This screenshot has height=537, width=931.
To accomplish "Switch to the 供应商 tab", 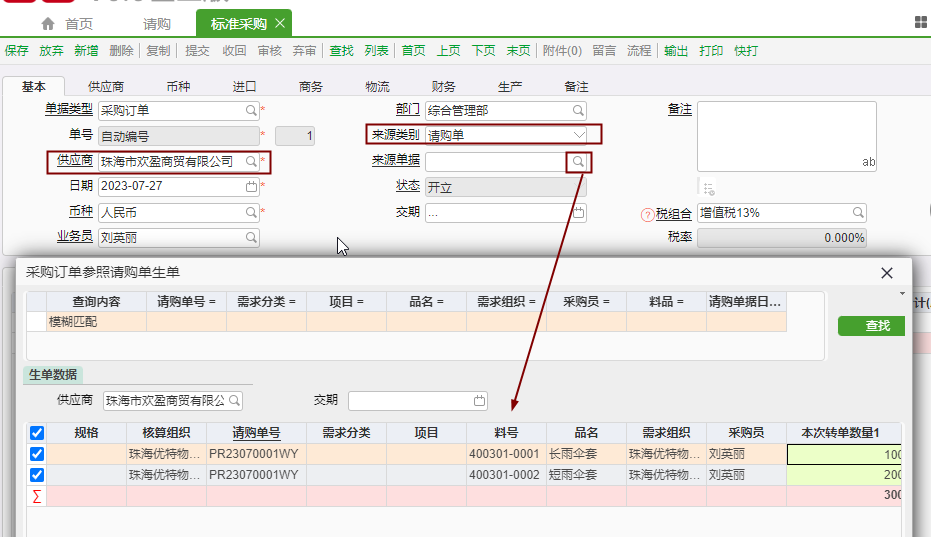I will (x=106, y=87).
